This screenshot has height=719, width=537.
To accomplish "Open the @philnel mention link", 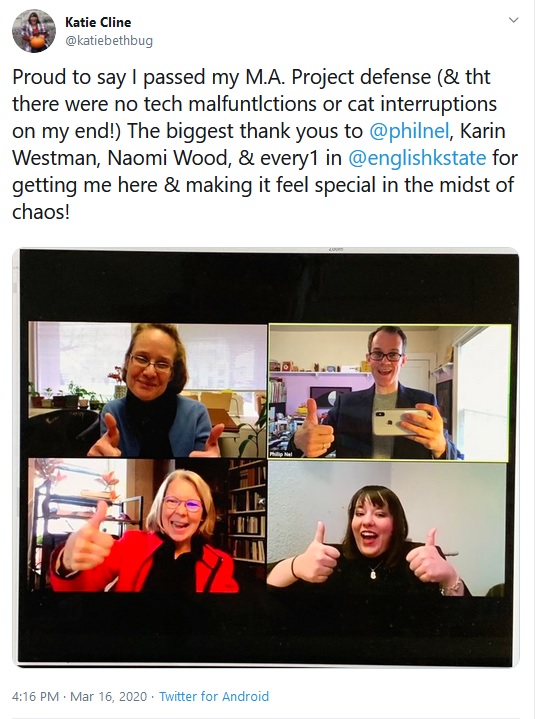I will pos(409,131).
